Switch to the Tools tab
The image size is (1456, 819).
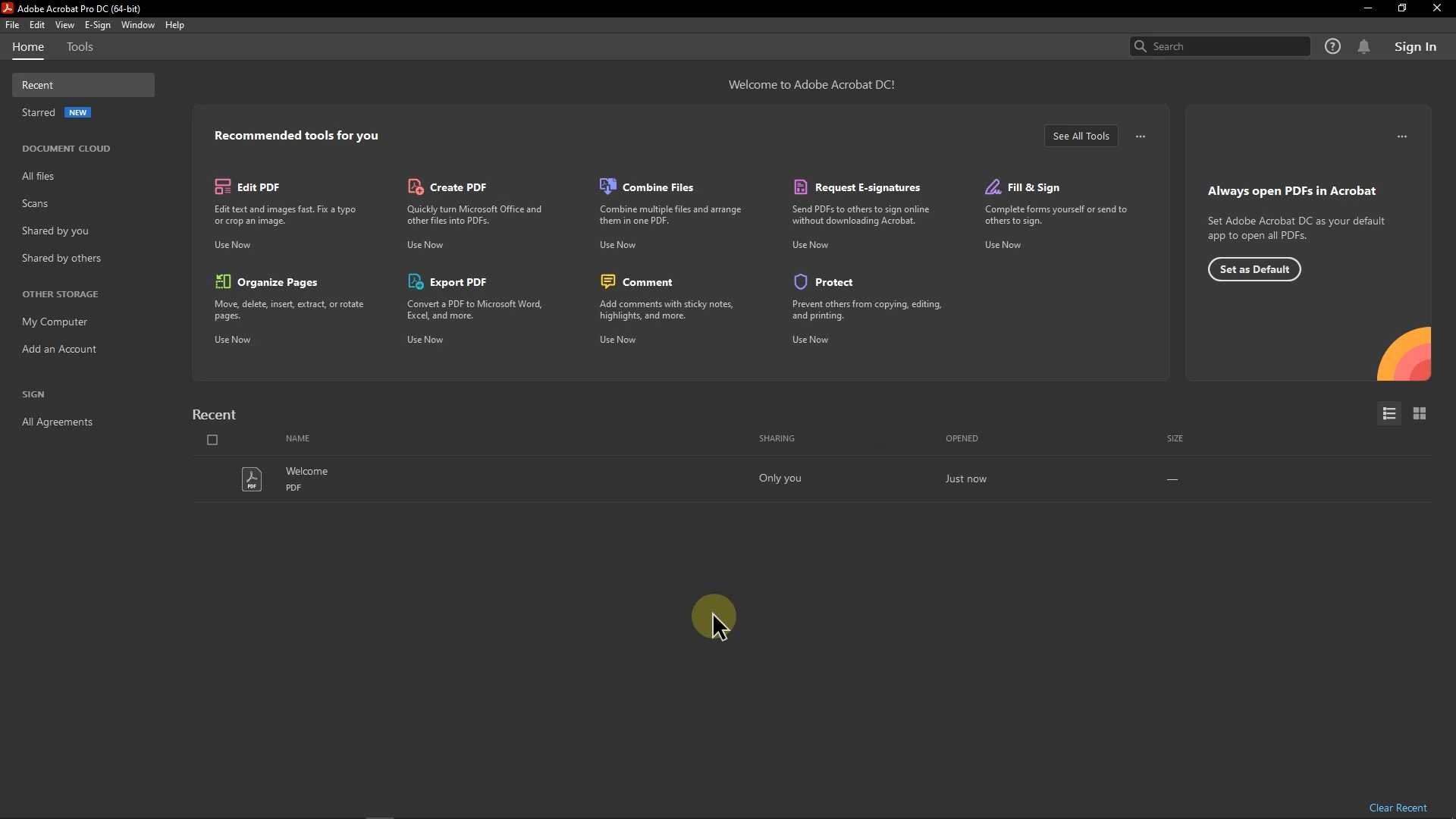[x=80, y=47]
